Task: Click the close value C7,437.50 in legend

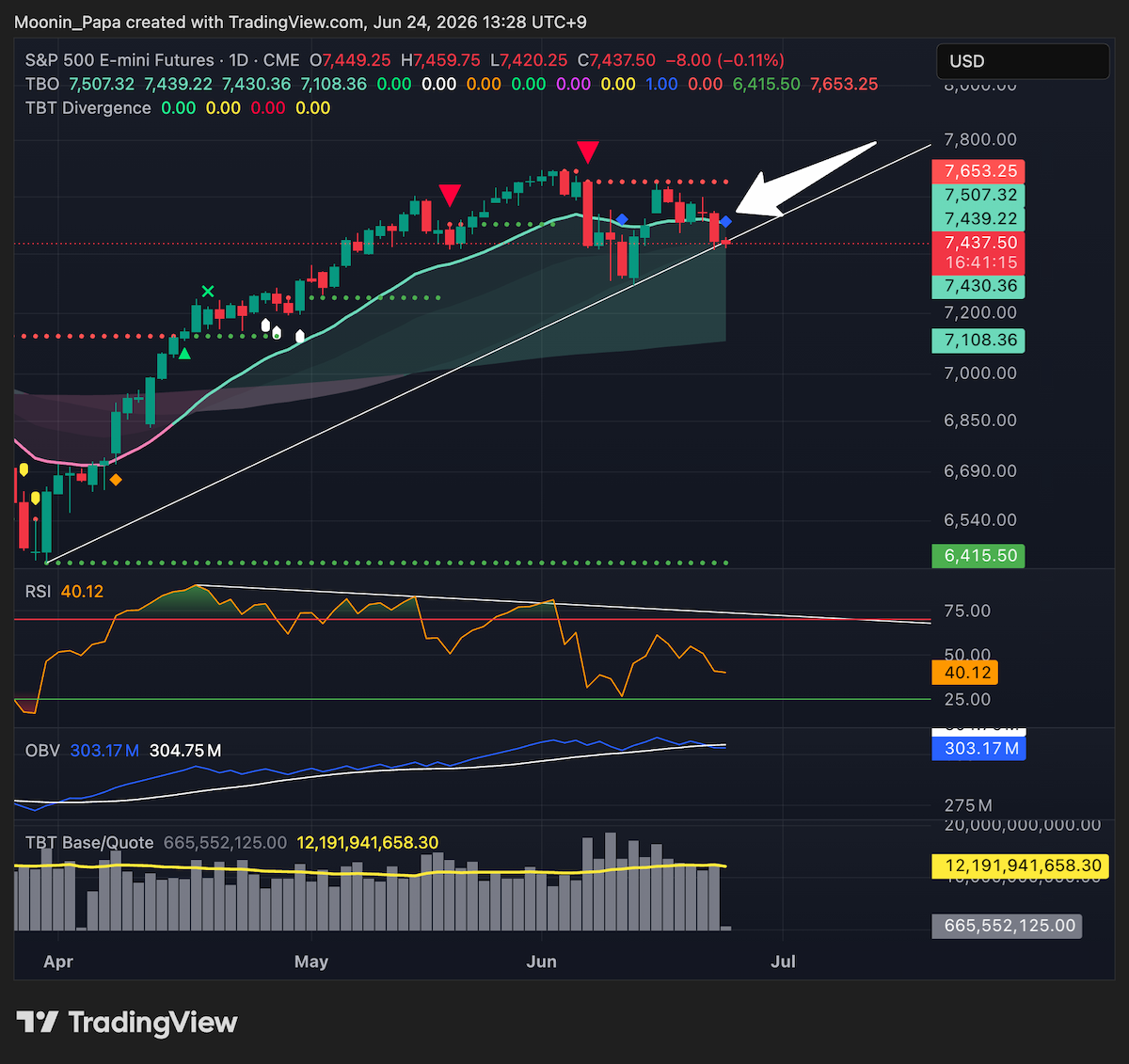Action: click(x=616, y=60)
